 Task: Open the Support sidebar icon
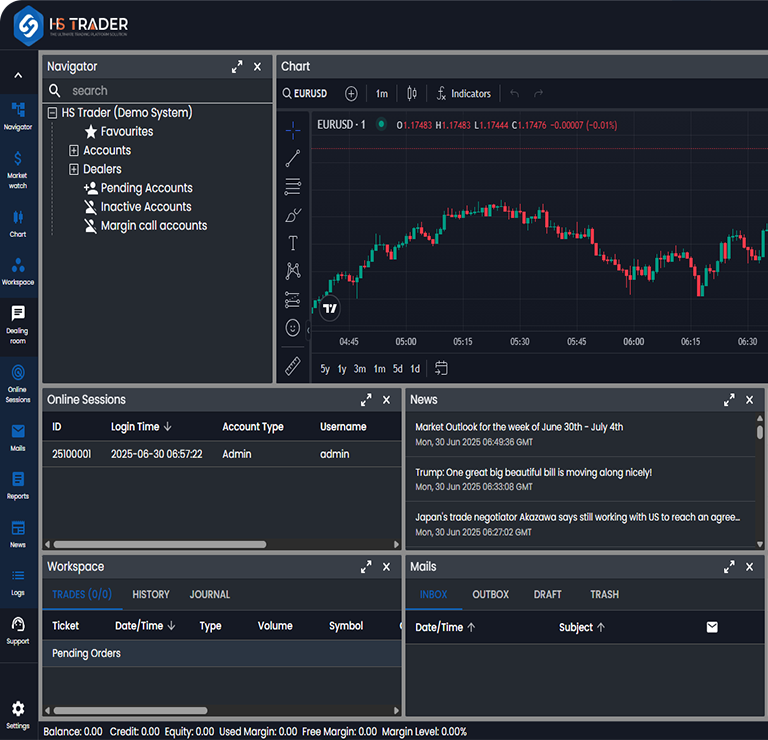coord(18,631)
